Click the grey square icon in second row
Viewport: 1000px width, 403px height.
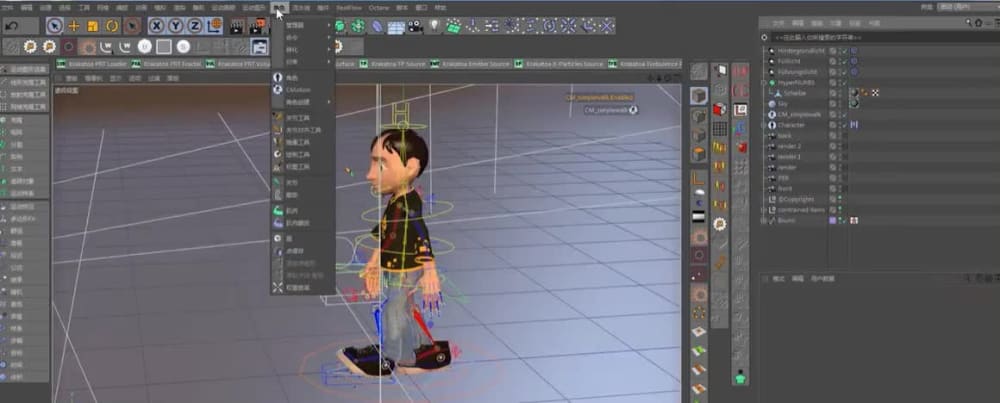pyautogui.click(x=164, y=47)
